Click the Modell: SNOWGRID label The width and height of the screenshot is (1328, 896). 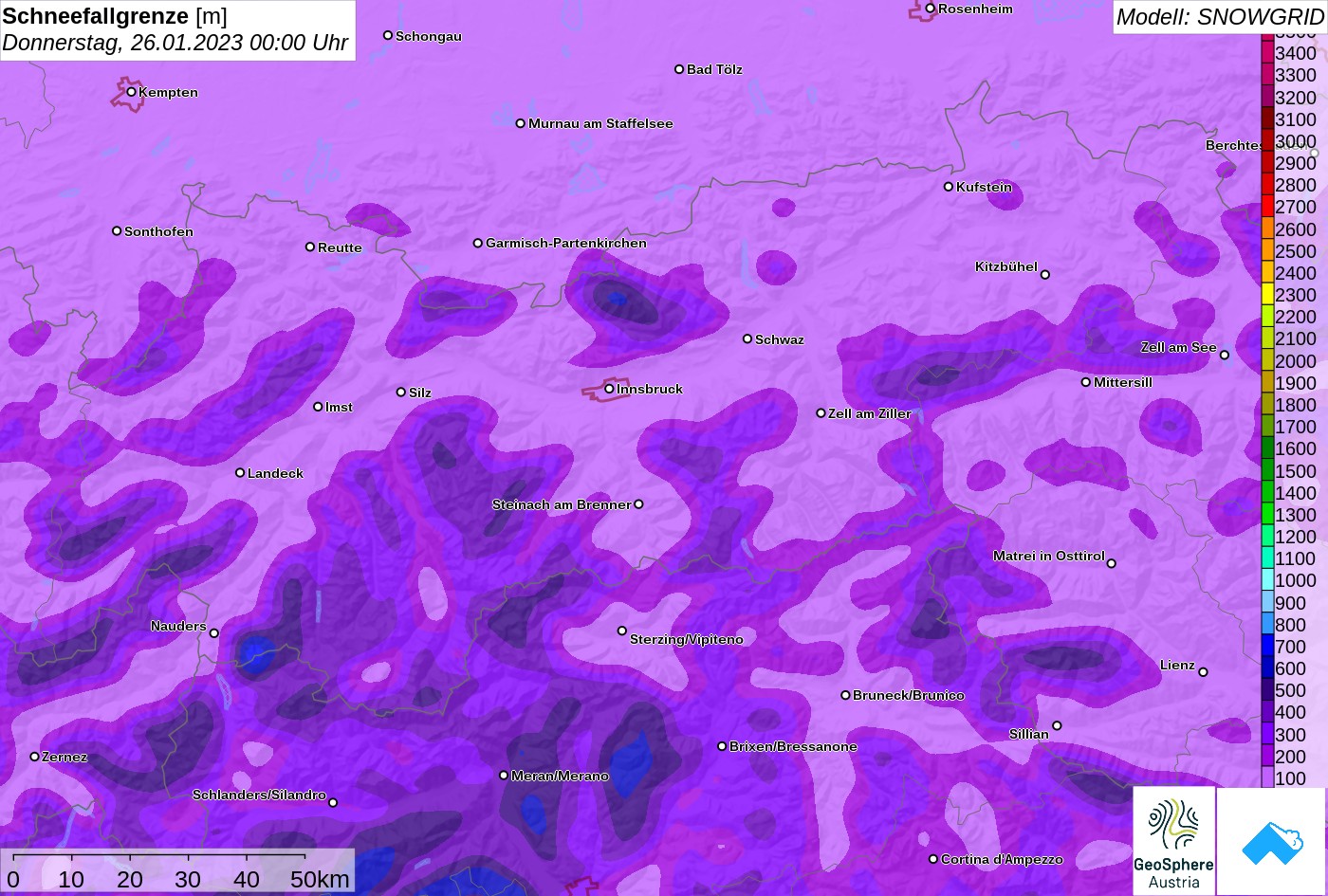click(x=1219, y=16)
